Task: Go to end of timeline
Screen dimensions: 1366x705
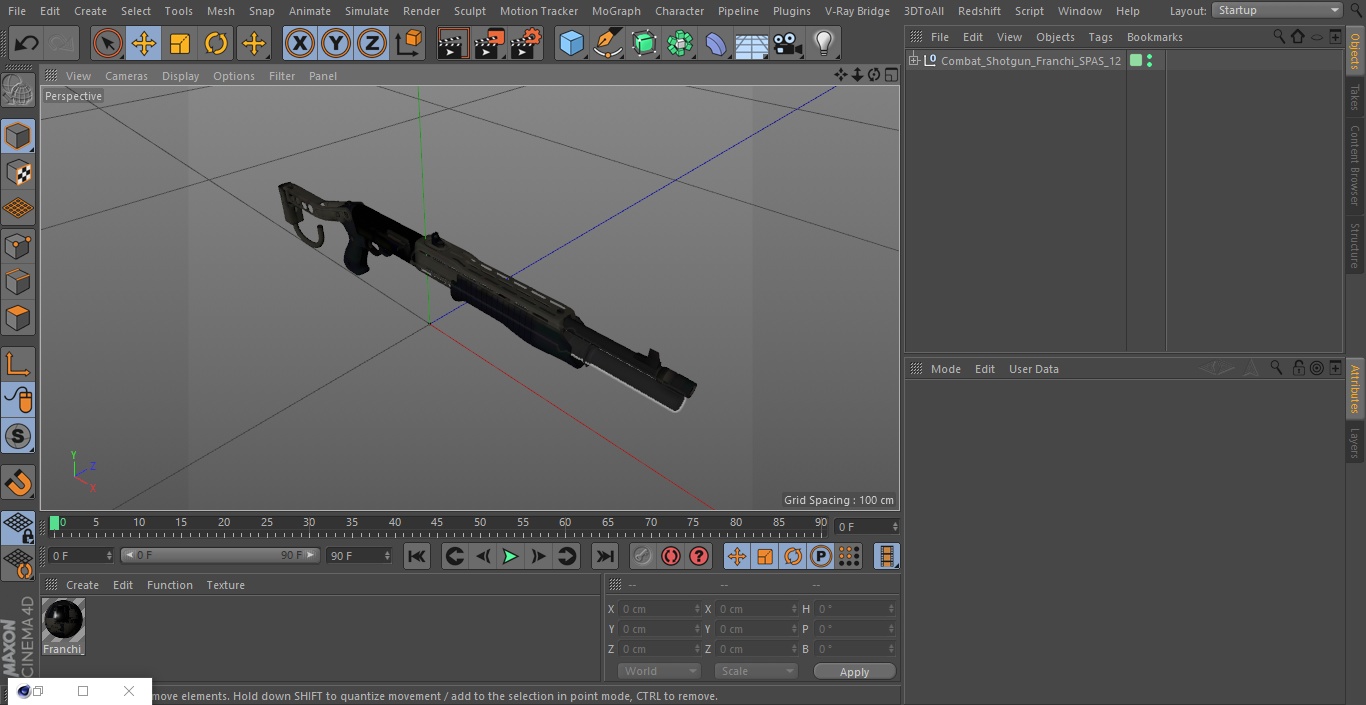Action: [x=605, y=556]
